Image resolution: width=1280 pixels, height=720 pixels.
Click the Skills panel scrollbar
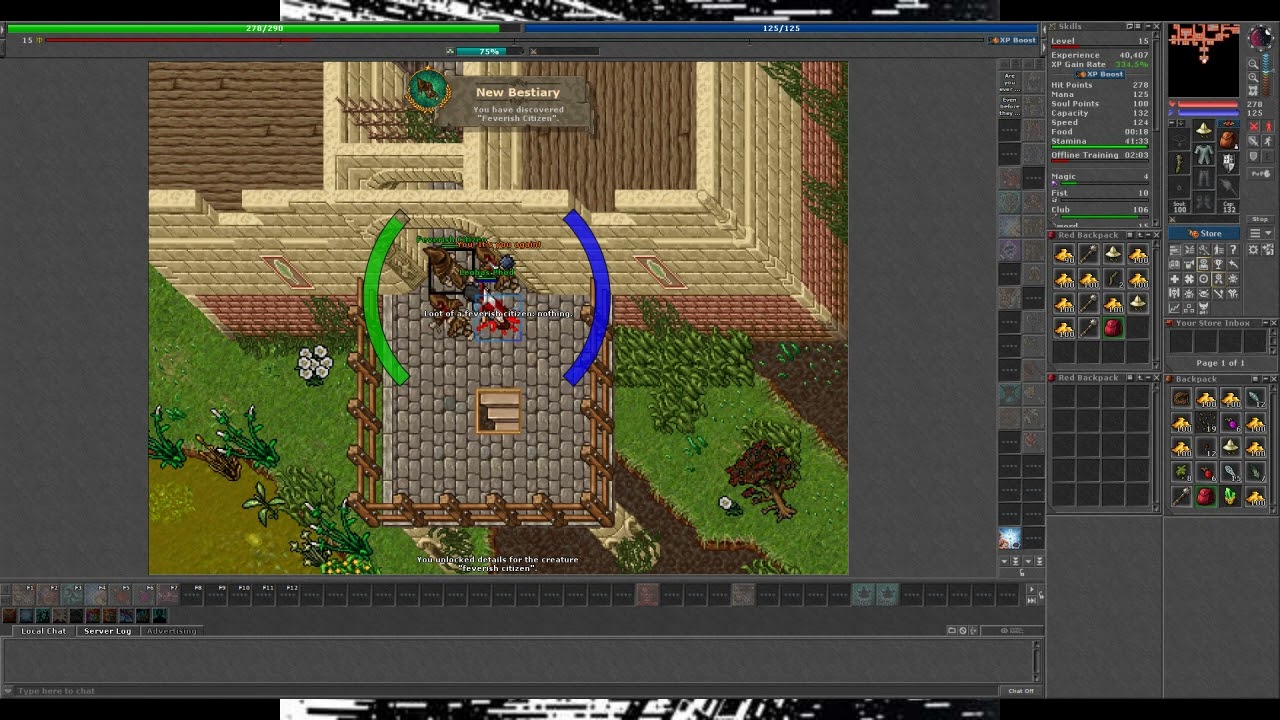1157,130
